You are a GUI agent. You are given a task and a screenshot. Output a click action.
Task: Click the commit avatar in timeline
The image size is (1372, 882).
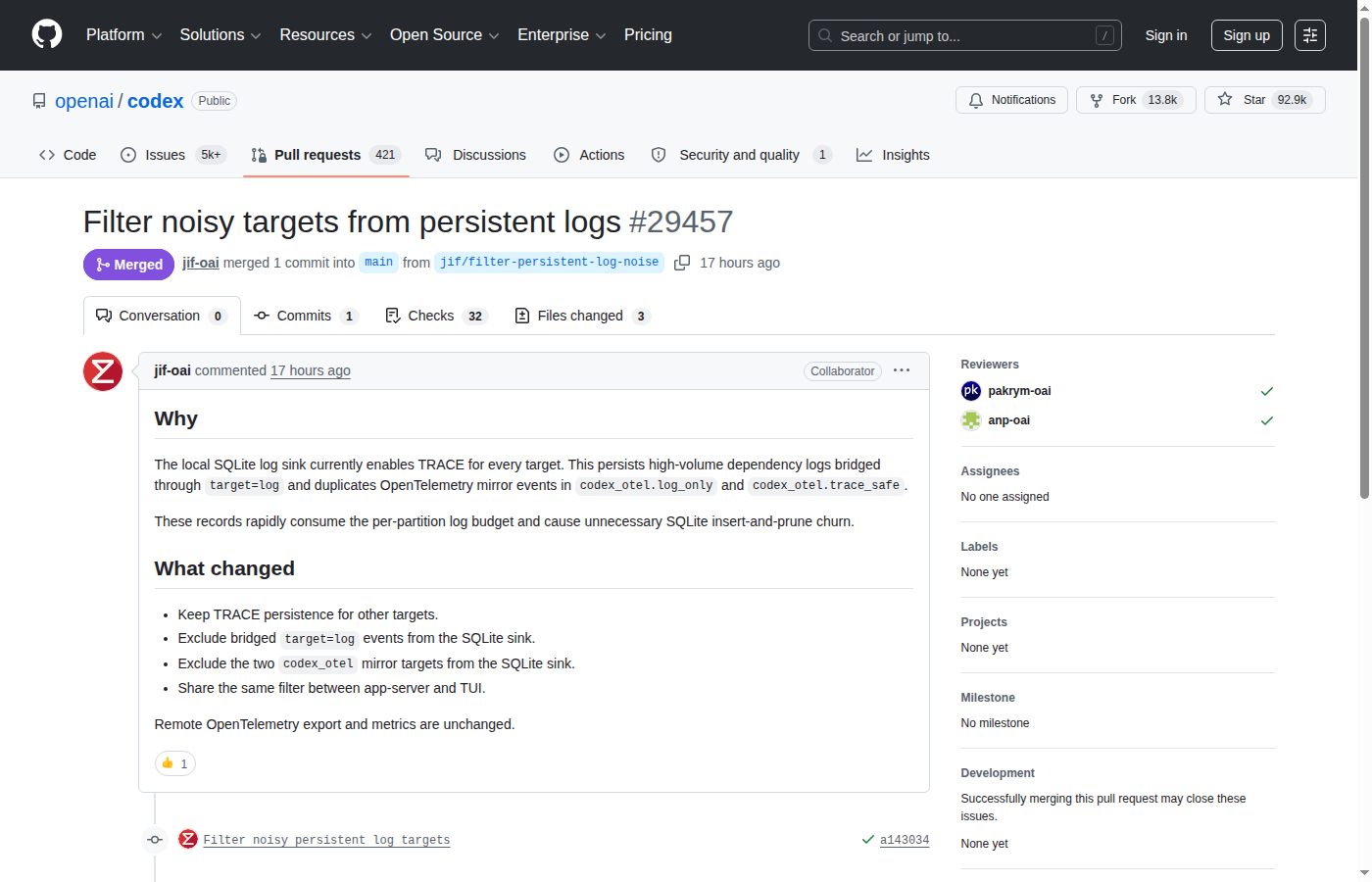[x=188, y=839]
